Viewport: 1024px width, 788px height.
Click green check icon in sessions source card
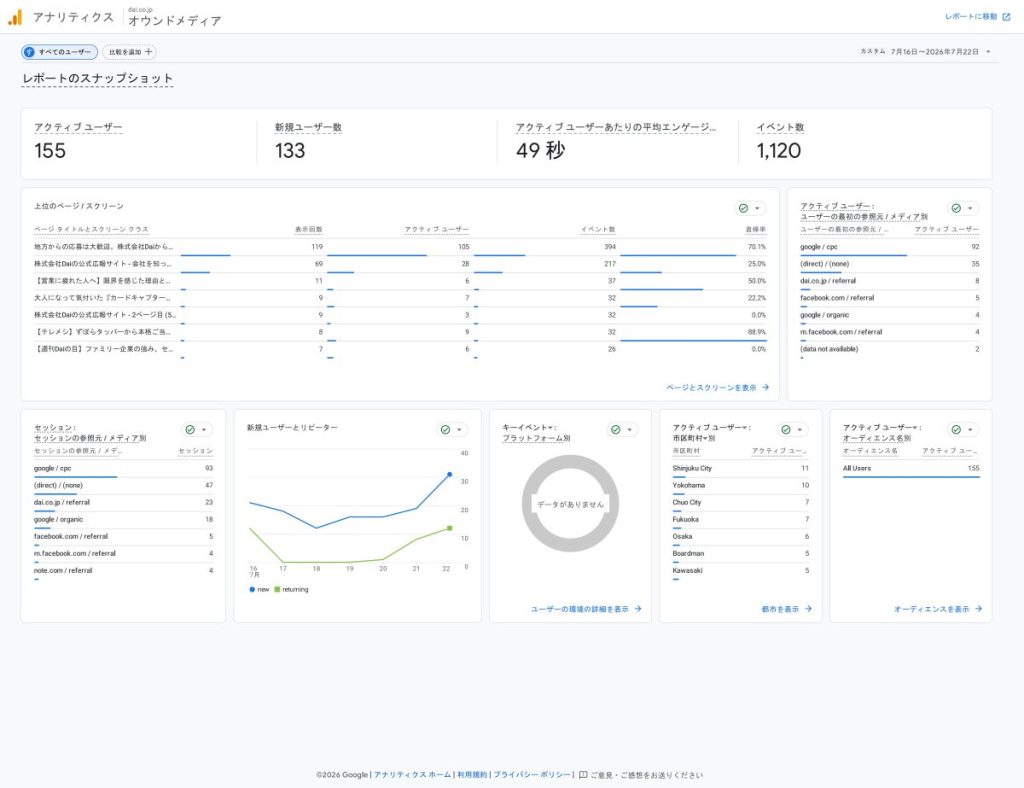pyautogui.click(x=190, y=430)
